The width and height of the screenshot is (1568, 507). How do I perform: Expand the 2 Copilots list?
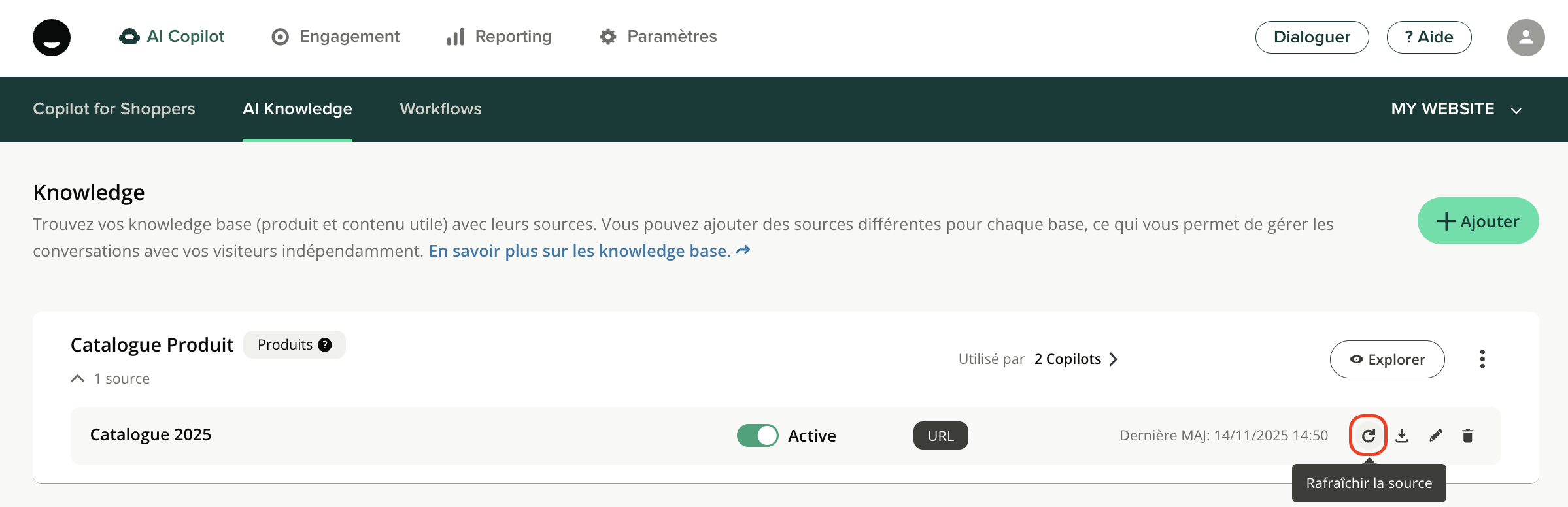coord(1076,359)
